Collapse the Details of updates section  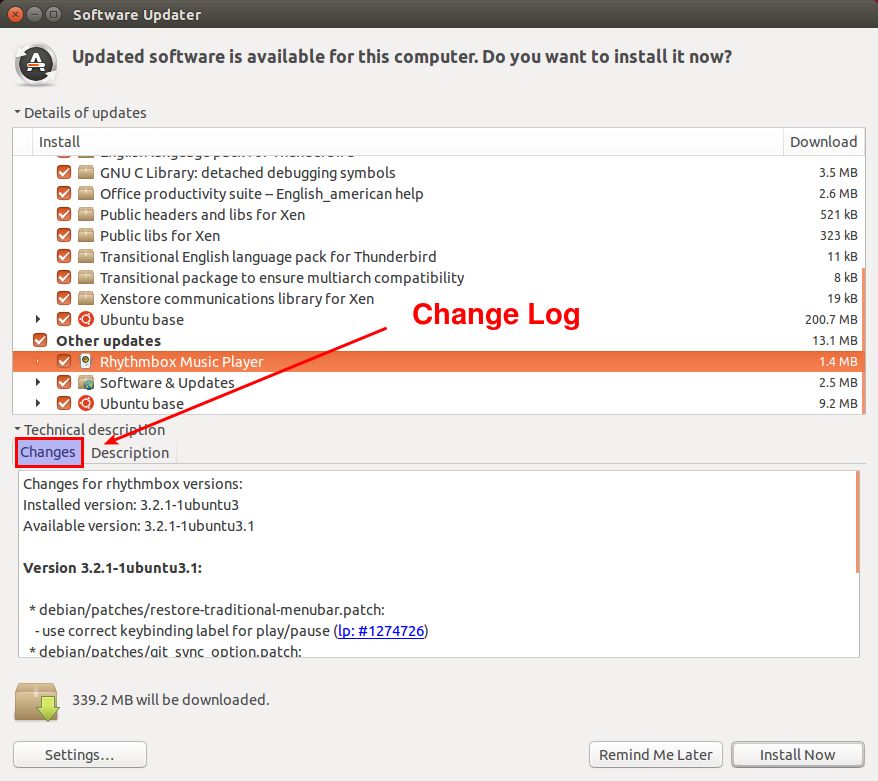[x=17, y=113]
